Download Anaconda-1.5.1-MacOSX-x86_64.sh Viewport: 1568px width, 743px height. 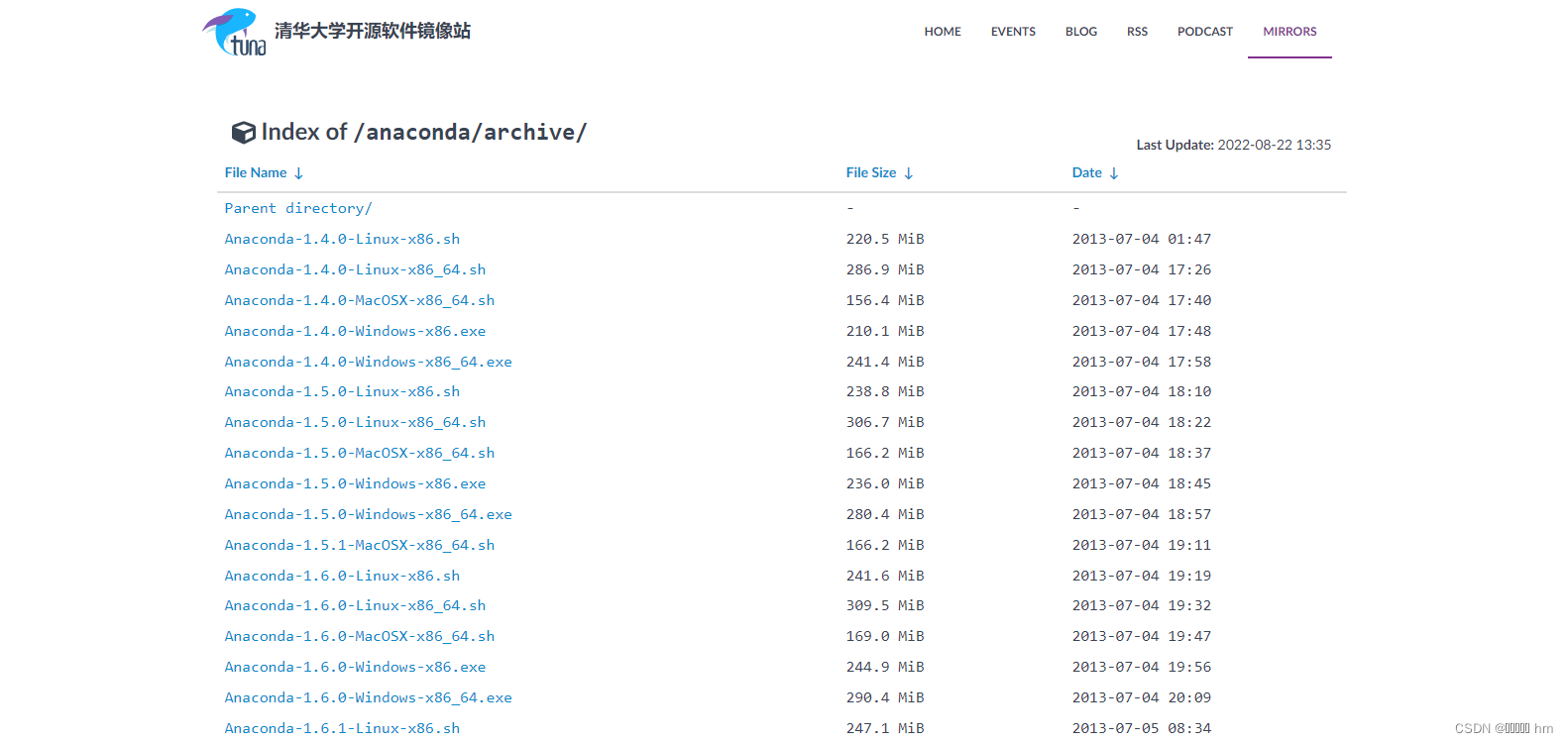click(x=360, y=545)
